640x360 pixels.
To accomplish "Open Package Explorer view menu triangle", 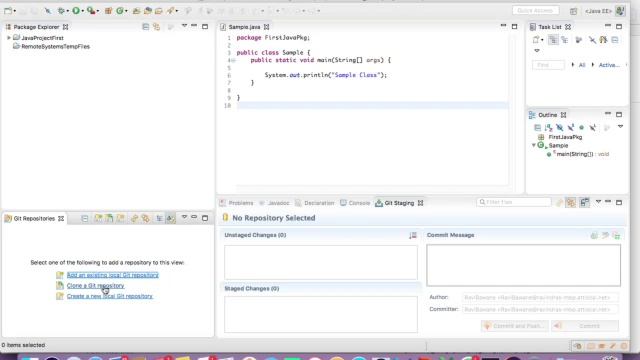I will click(184, 26).
